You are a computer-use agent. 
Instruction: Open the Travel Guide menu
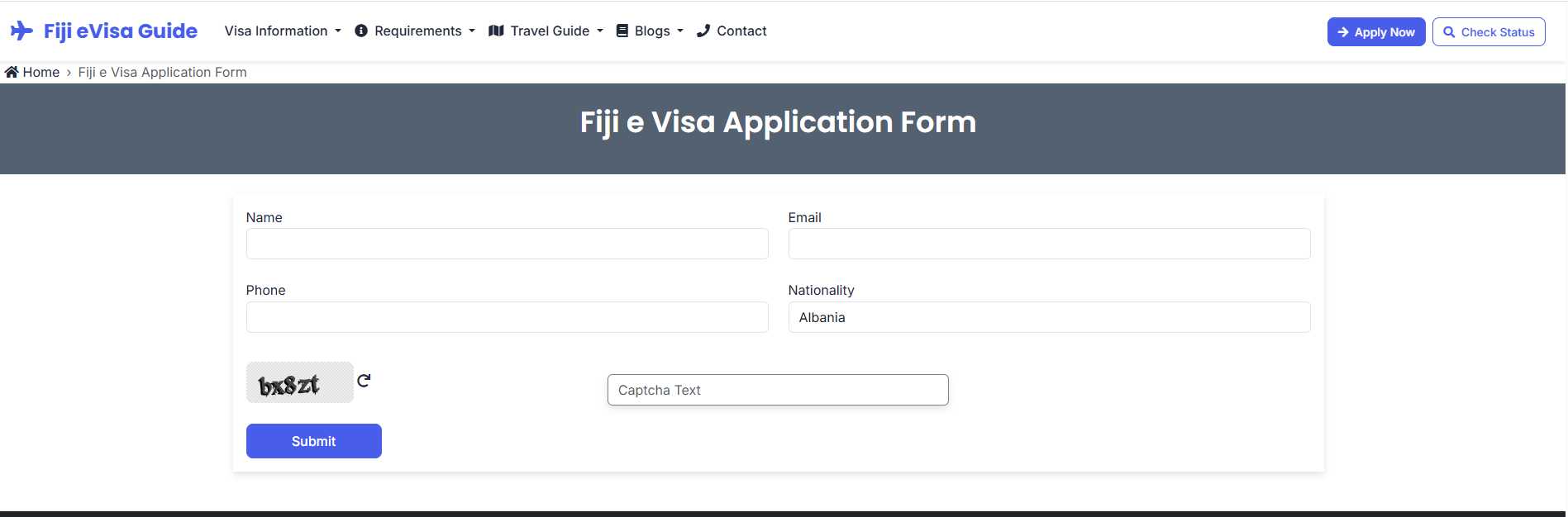546,31
